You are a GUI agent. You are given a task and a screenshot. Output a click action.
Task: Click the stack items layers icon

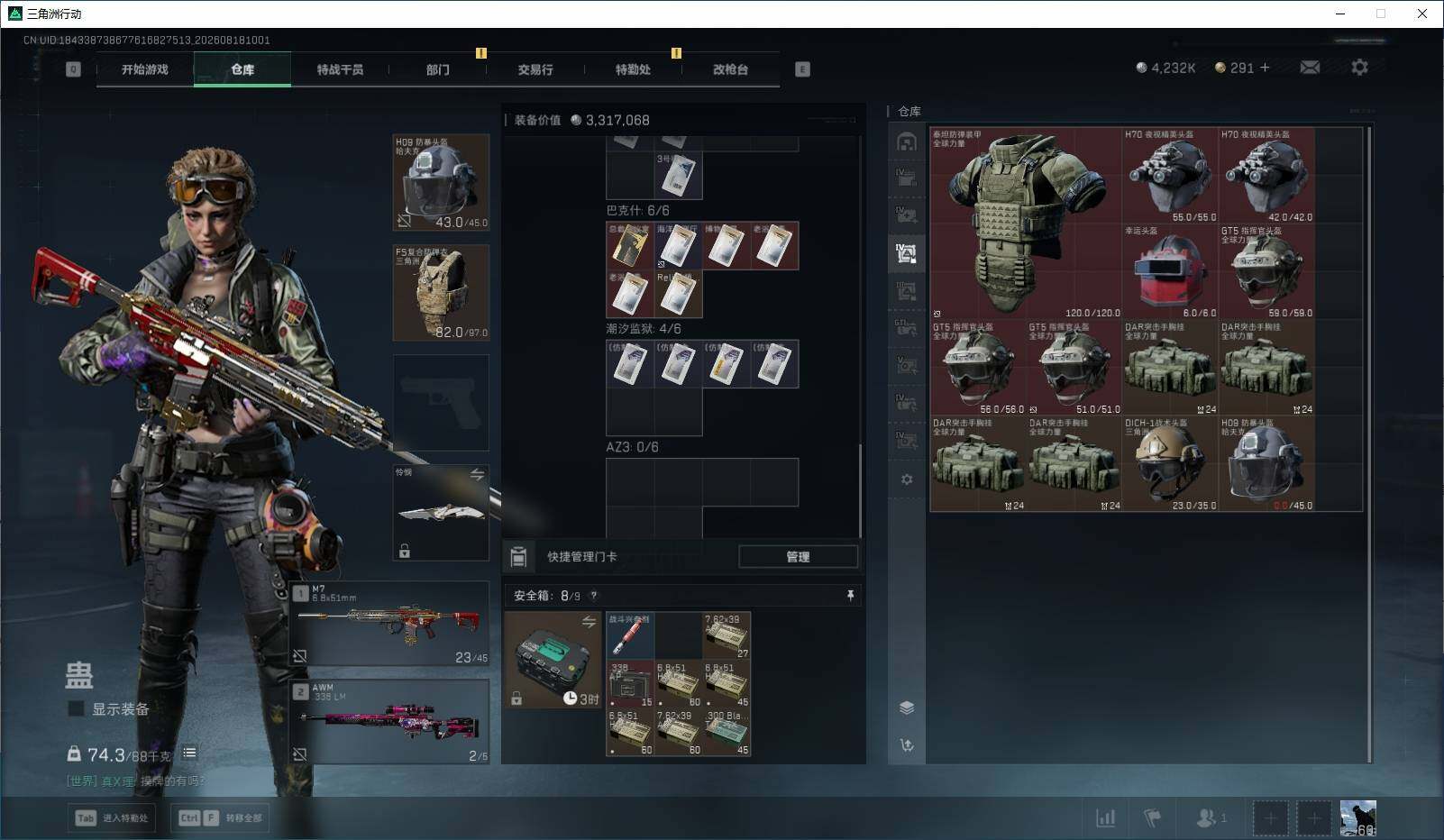click(907, 708)
